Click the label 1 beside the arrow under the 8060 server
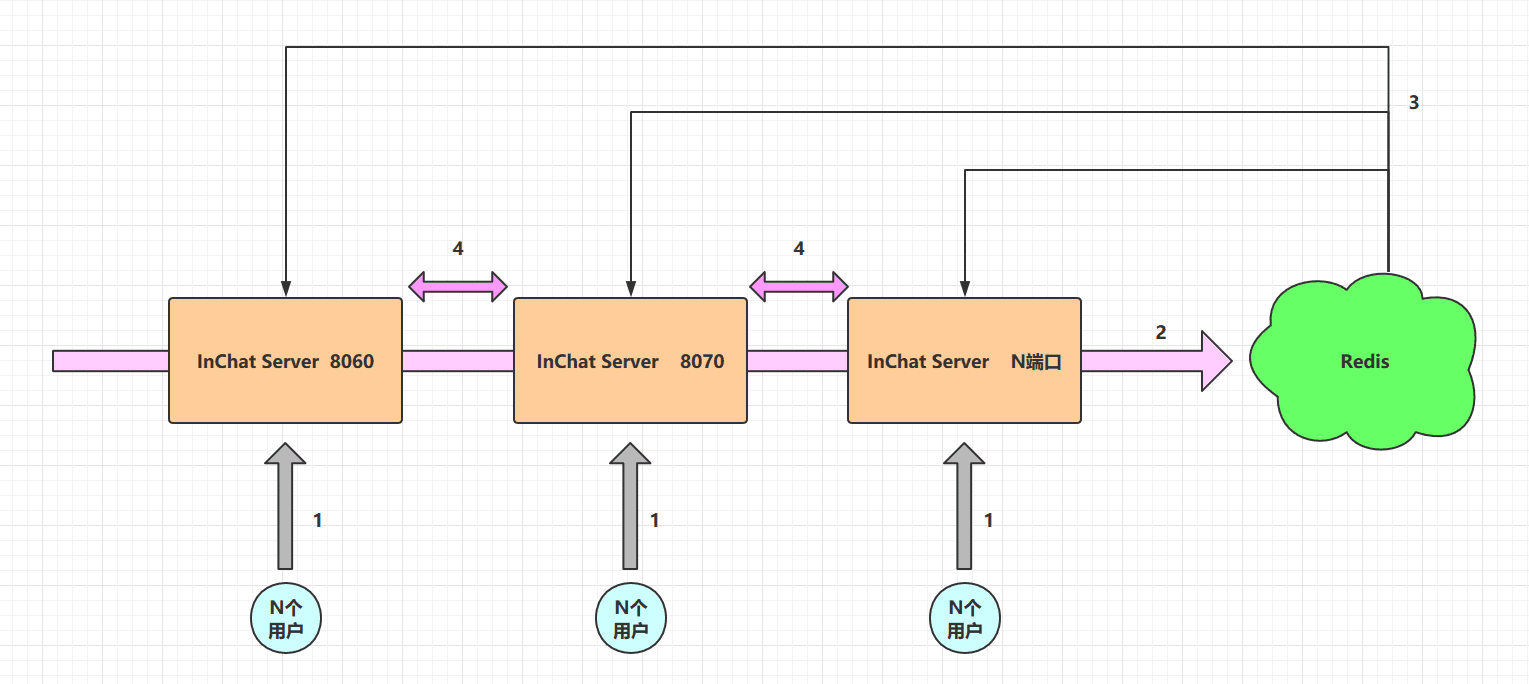This screenshot has height=684, width=1529. pyautogui.click(x=318, y=520)
